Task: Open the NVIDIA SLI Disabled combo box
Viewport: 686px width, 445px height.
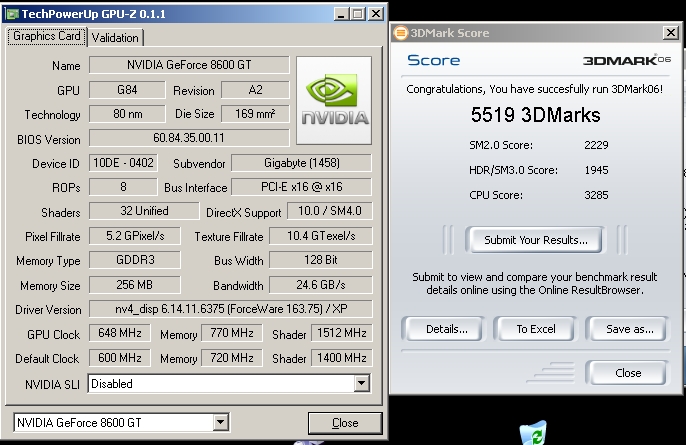Action: pos(229,384)
